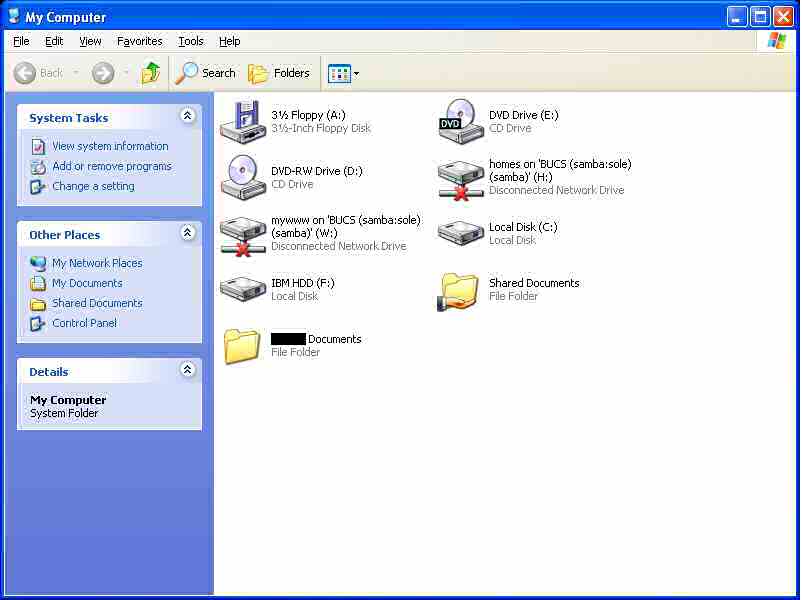Select the DVD-RW Drive (D:) icon
This screenshot has height=600, width=802.
(x=243, y=177)
